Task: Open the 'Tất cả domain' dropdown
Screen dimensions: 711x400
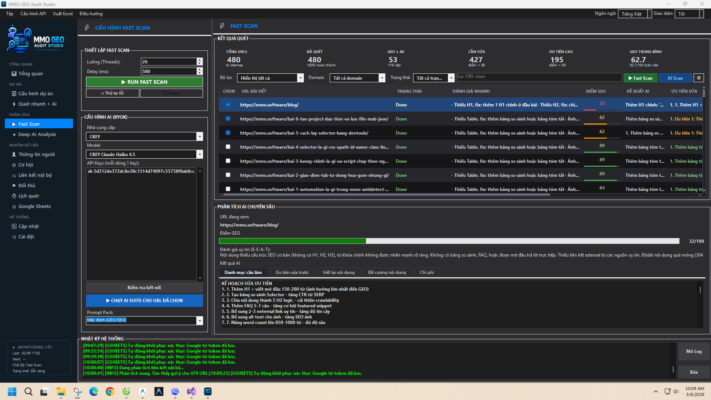Action: 357,78
